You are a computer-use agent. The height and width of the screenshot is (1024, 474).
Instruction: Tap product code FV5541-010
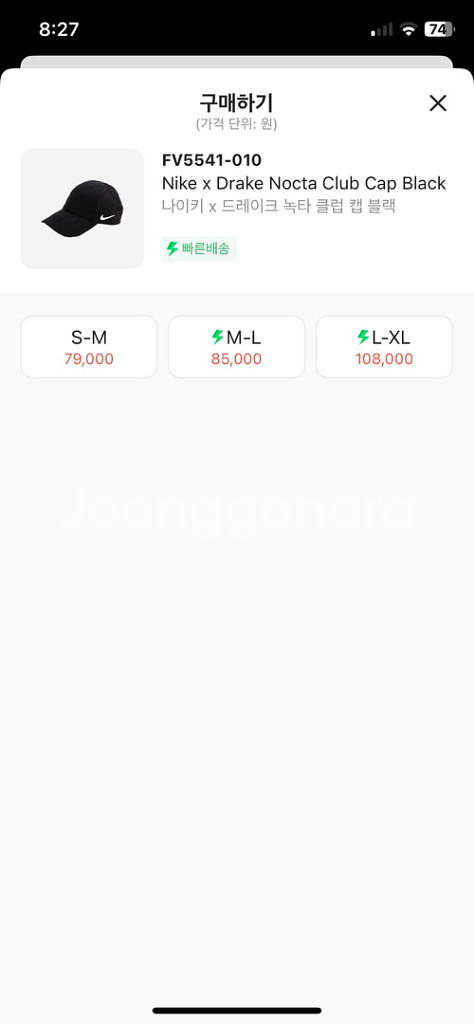(x=212, y=160)
